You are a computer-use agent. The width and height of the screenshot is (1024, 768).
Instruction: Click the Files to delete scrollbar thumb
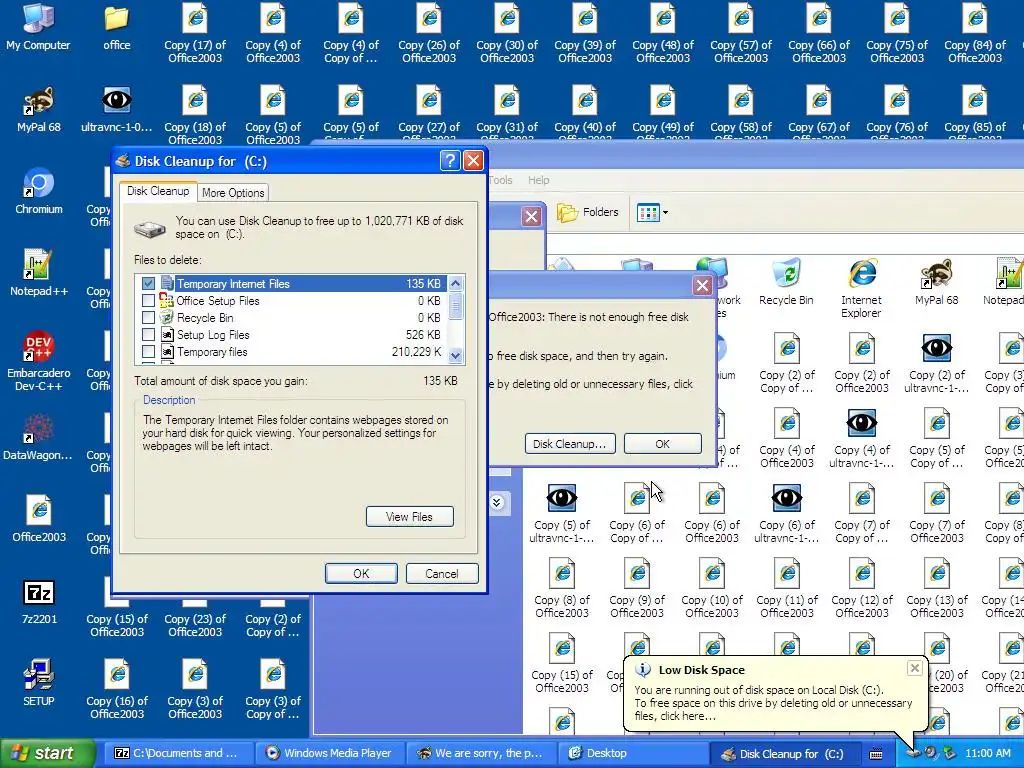(x=456, y=306)
